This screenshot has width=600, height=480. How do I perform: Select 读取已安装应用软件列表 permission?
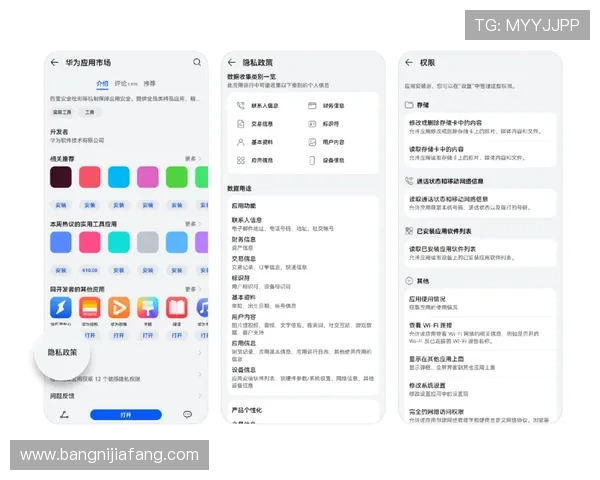tap(480, 253)
